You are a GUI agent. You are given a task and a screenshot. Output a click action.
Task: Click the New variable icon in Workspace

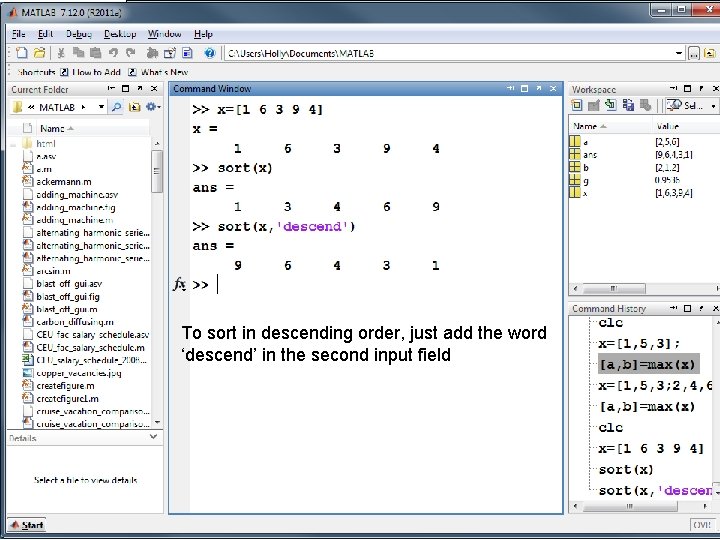(576, 106)
